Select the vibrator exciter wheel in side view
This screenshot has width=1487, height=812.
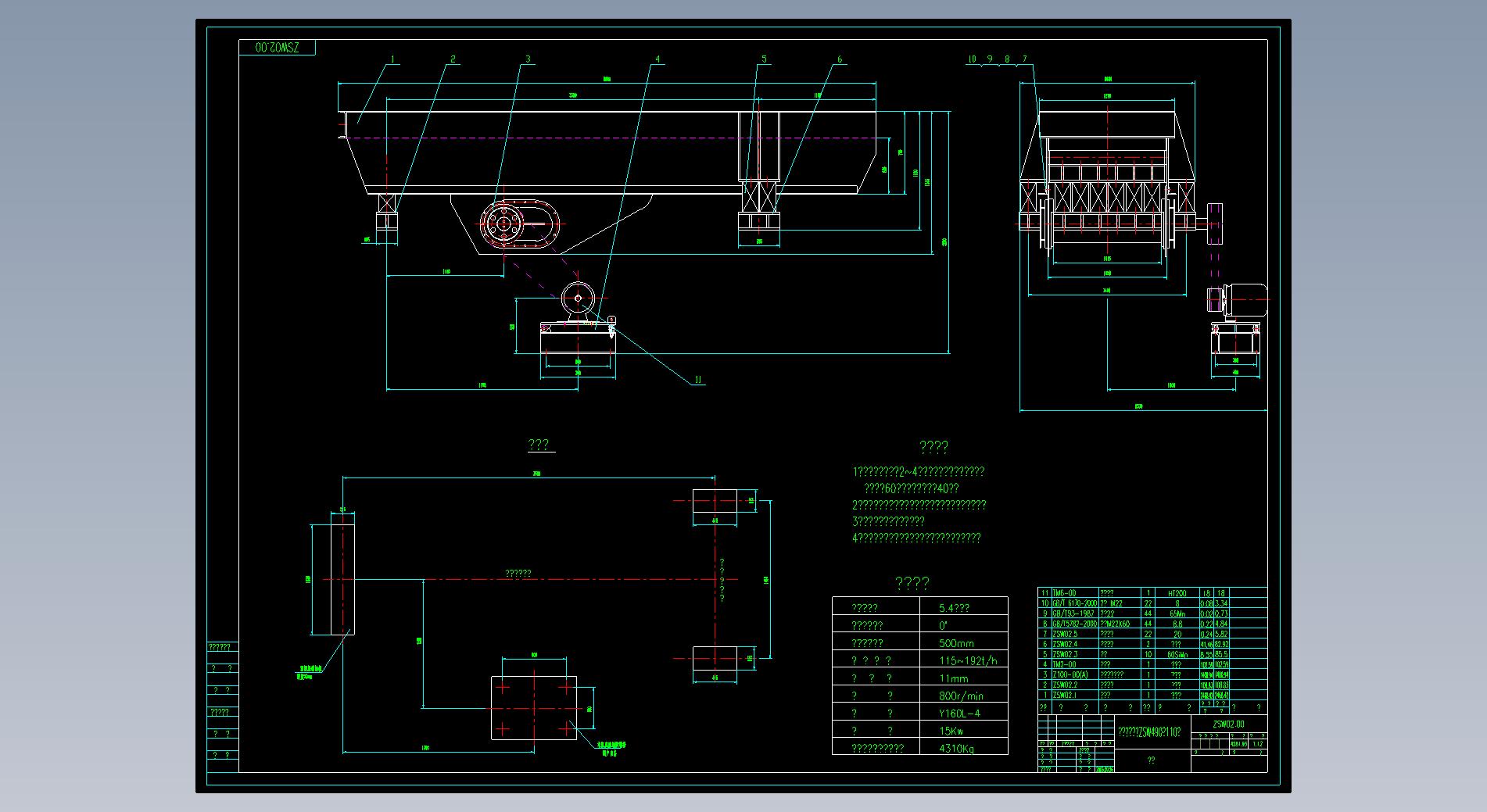click(x=502, y=224)
